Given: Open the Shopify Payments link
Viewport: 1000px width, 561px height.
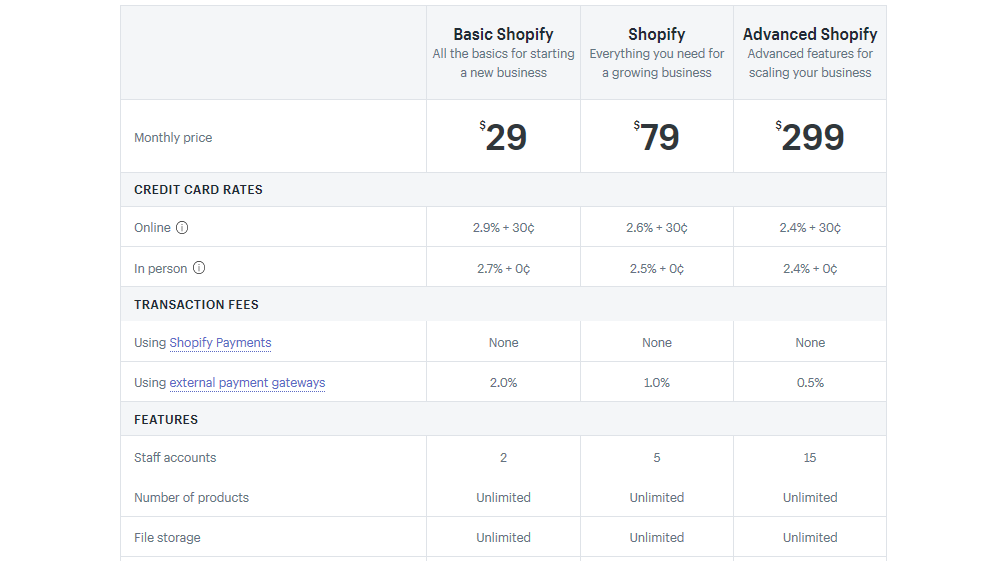Looking at the screenshot, I should coord(220,342).
